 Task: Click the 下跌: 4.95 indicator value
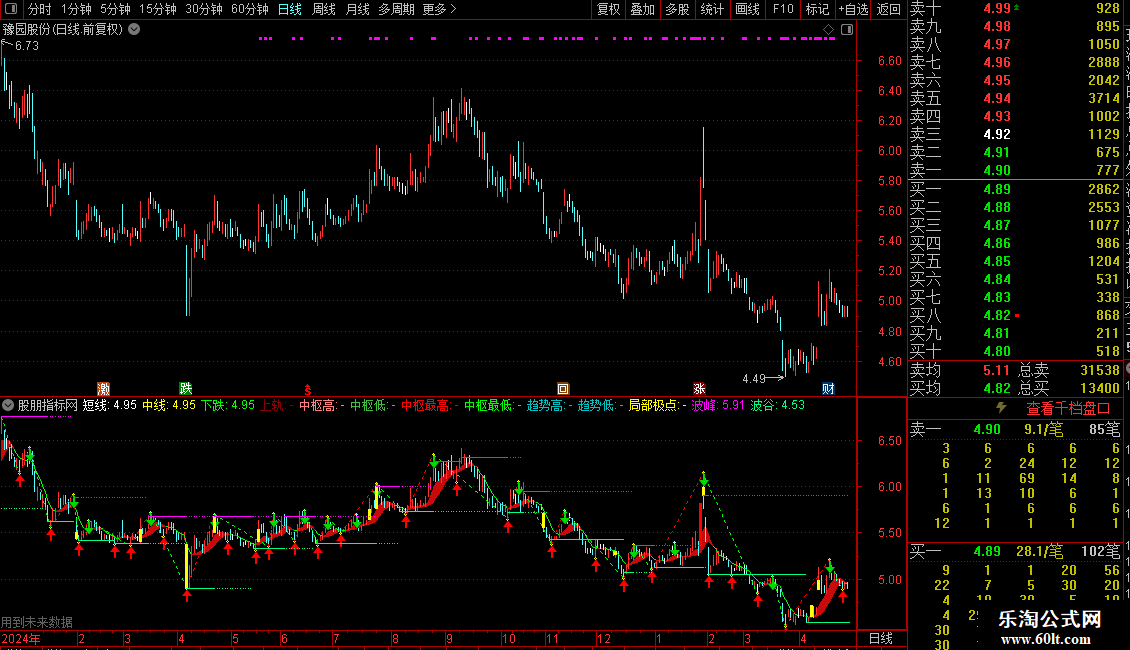[x=228, y=405]
